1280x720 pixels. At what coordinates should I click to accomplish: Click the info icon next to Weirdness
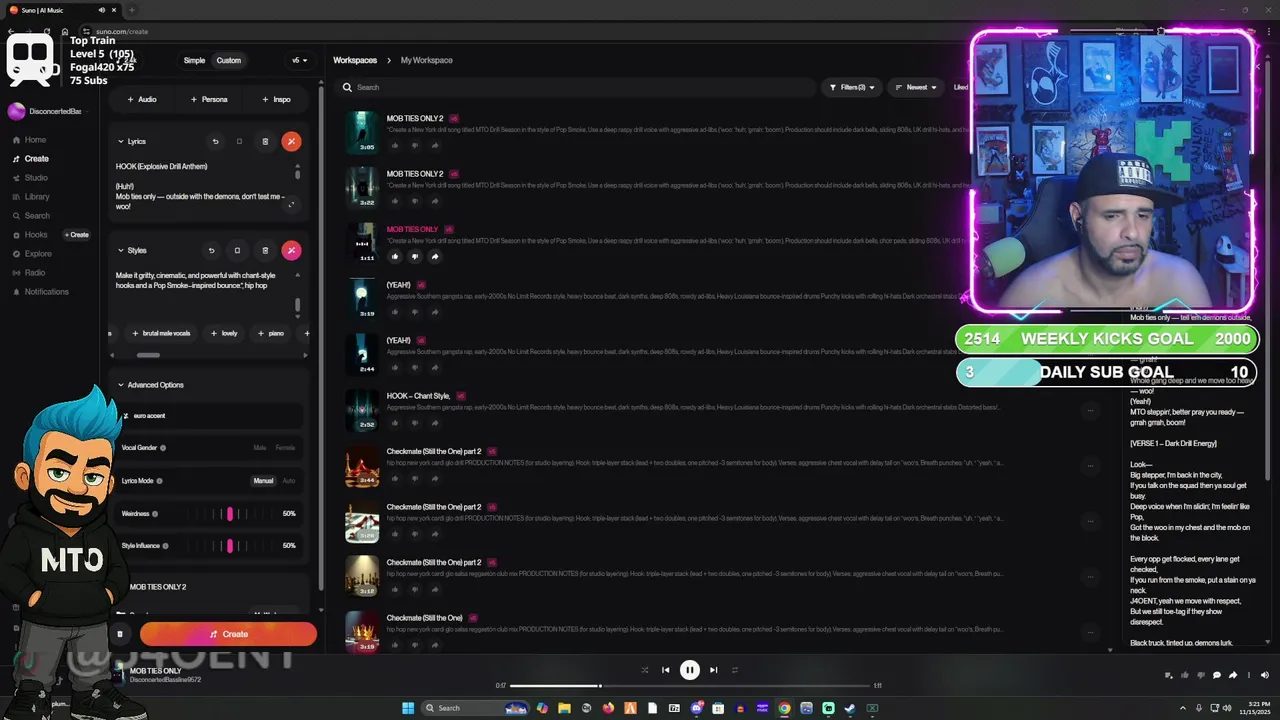pyautogui.click(x=155, y=514)
